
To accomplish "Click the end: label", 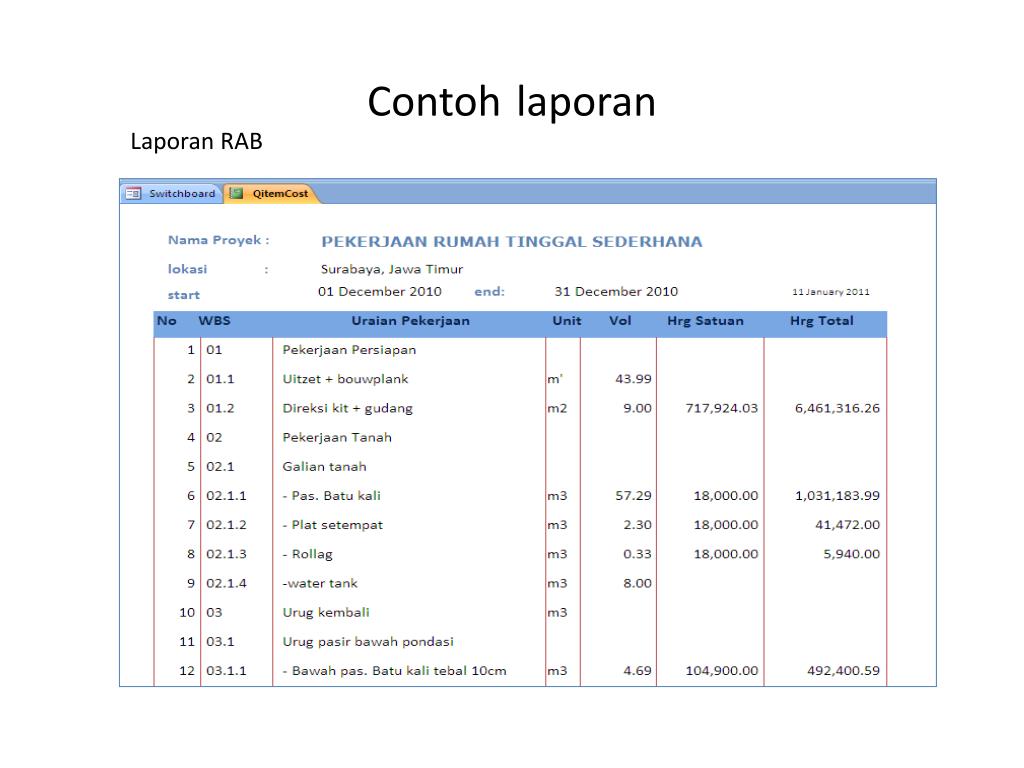I will tap(489, 291).
